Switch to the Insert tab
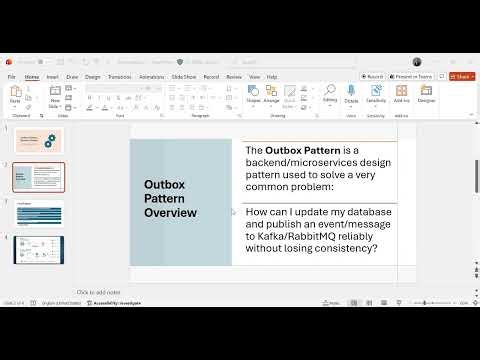This screenshot has height=360, width=480. coord(52,77)
